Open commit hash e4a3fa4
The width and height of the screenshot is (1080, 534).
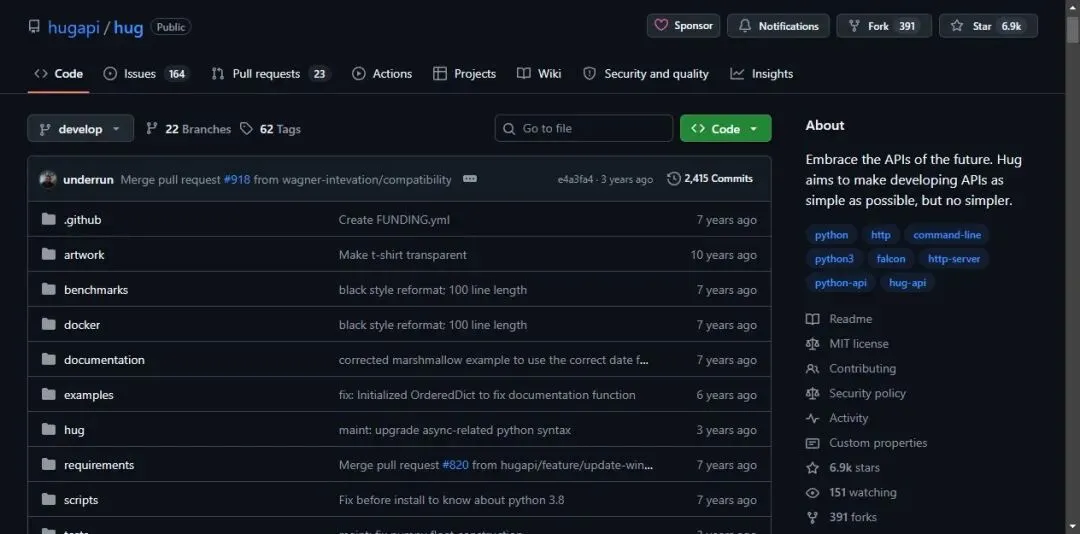575,179
